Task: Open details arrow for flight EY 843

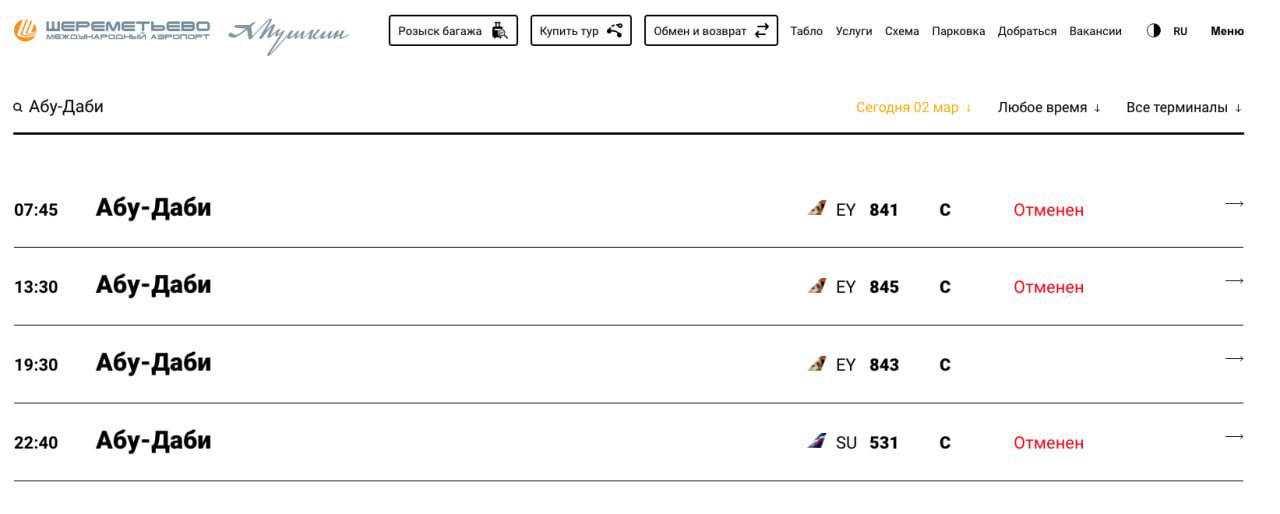Action: pyautogui.click(x=1234, y=359)
